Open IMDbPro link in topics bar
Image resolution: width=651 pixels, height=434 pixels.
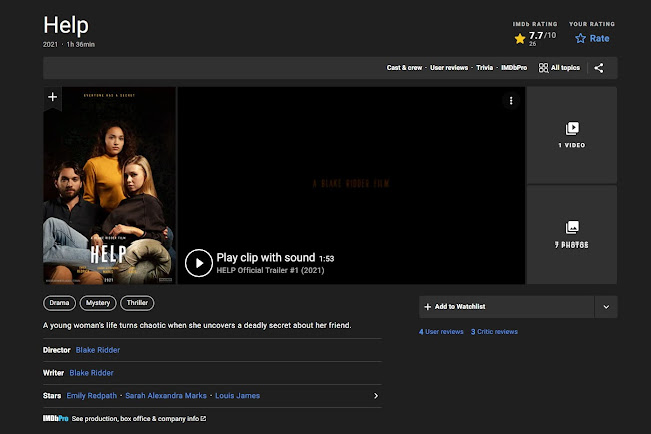(514, 68)
